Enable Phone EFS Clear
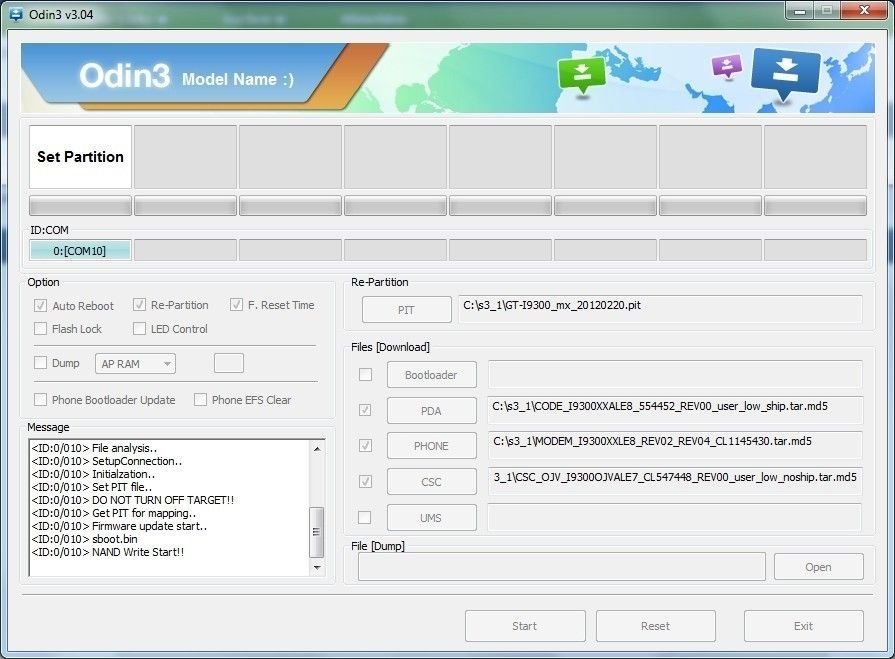The height and width of the screenshot is (659, 895). coord(200,399)
